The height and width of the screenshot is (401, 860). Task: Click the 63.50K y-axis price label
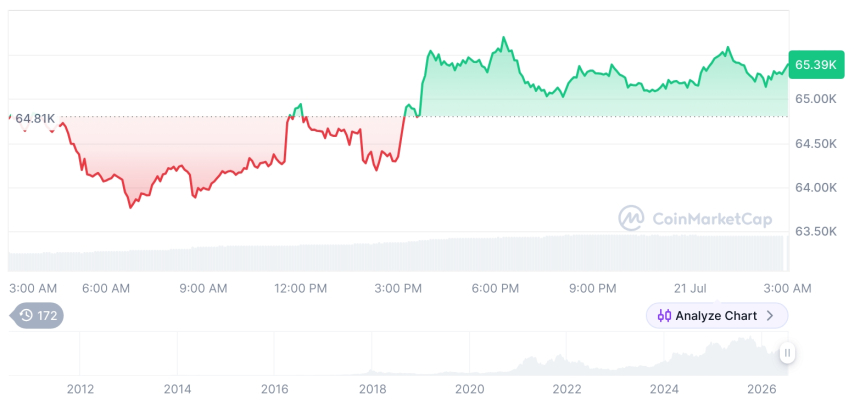816,231
